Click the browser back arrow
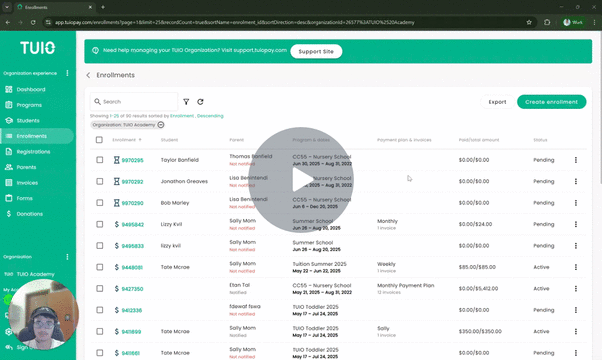The image size is (602, 360). (x=8, y=22)
